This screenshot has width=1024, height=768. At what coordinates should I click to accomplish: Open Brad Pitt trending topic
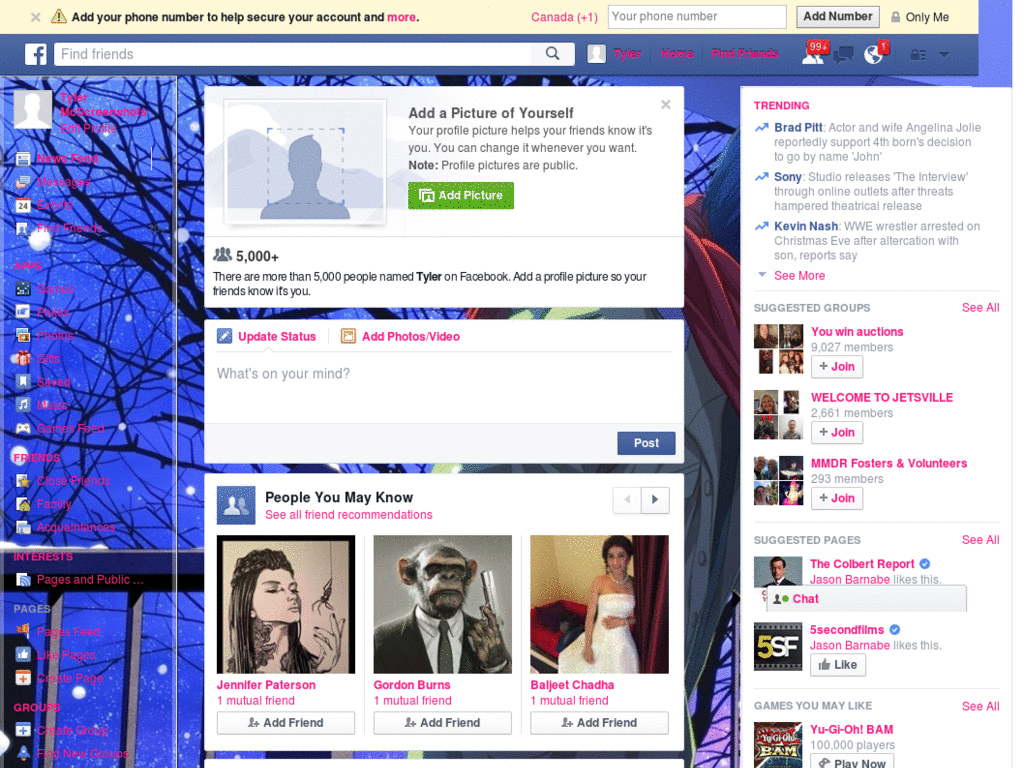(x=798, y=127)
